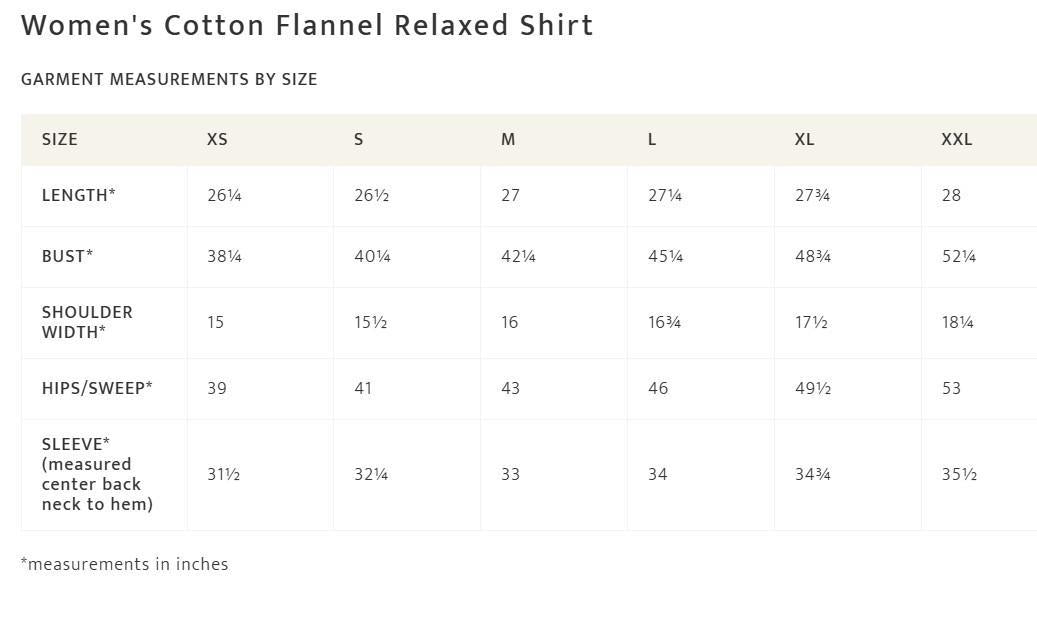Click the M bust value 42¼
The image size is (1037, 618).
(x=518, y=256)
